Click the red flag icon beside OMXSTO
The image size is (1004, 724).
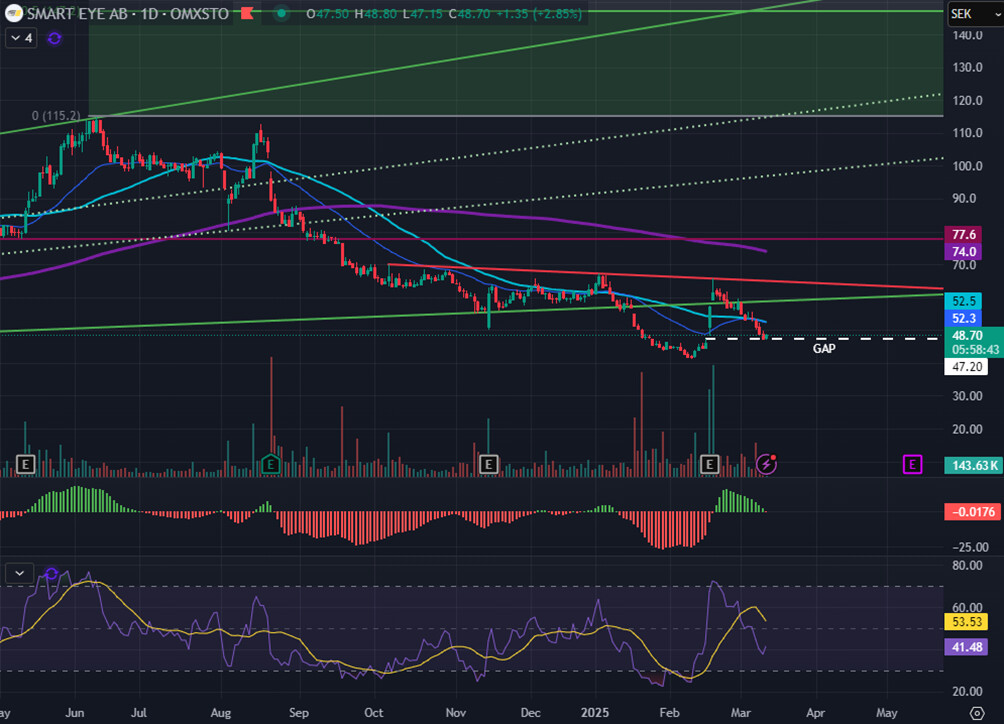246,13
